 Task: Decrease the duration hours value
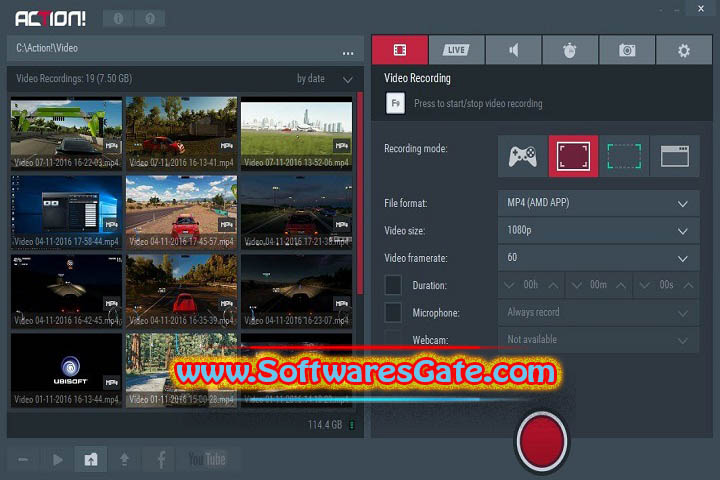click(x=509, y=285)
